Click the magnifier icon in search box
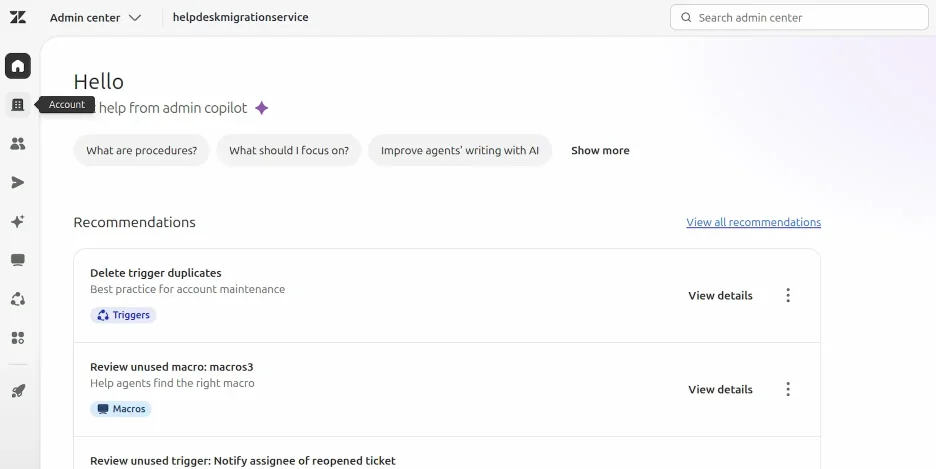The image size is (936, 469). (686, 17)
